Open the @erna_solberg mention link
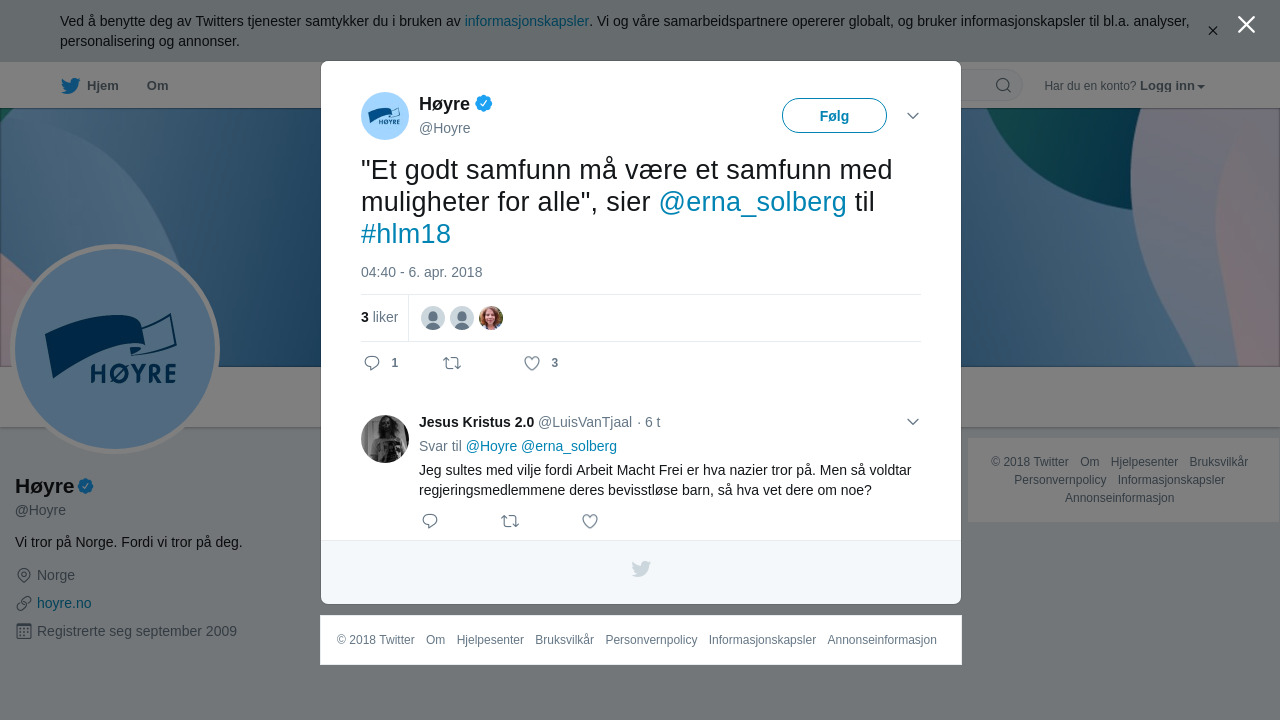Viewport: 1280px width, 720px height. [753, 202]
